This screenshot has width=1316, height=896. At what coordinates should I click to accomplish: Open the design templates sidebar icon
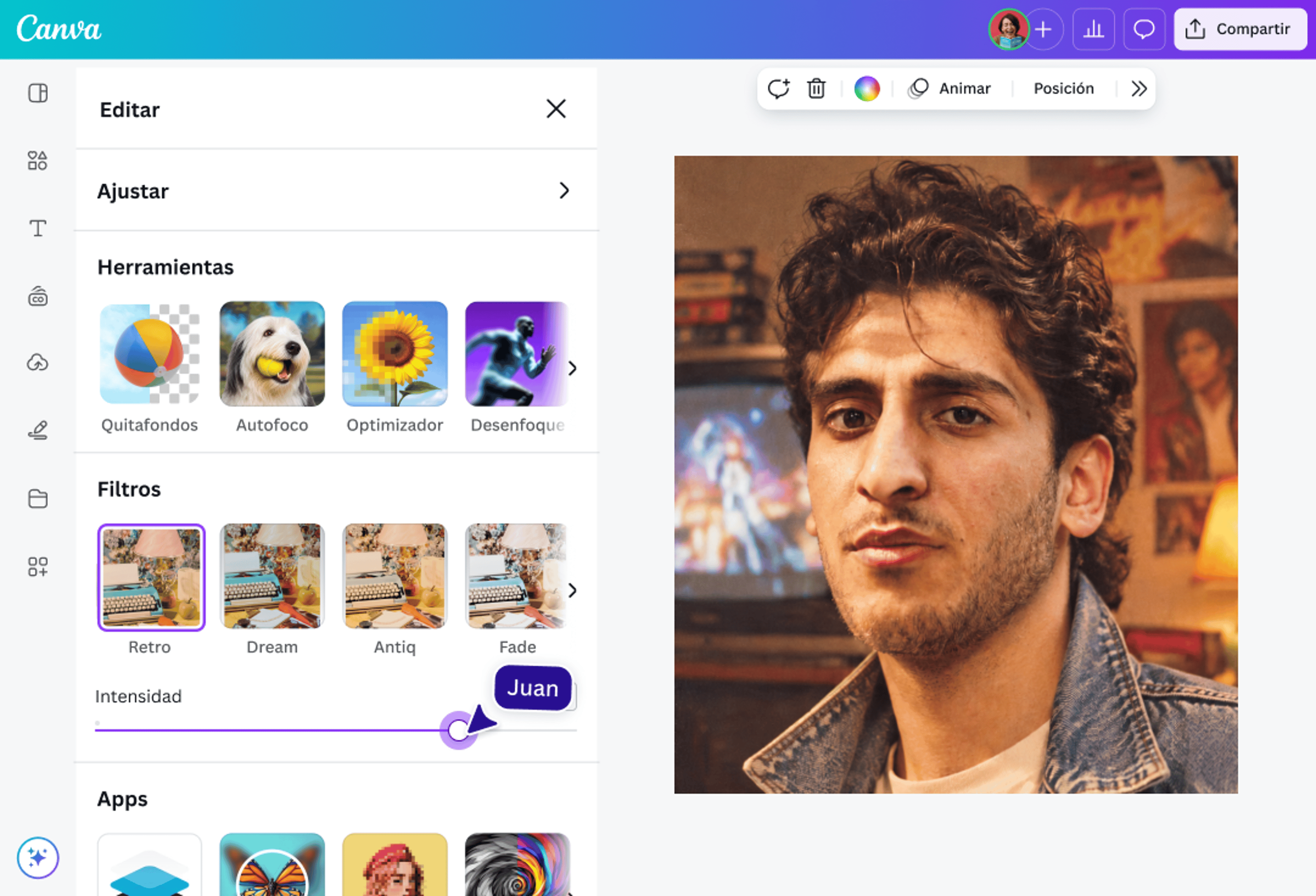38,93
